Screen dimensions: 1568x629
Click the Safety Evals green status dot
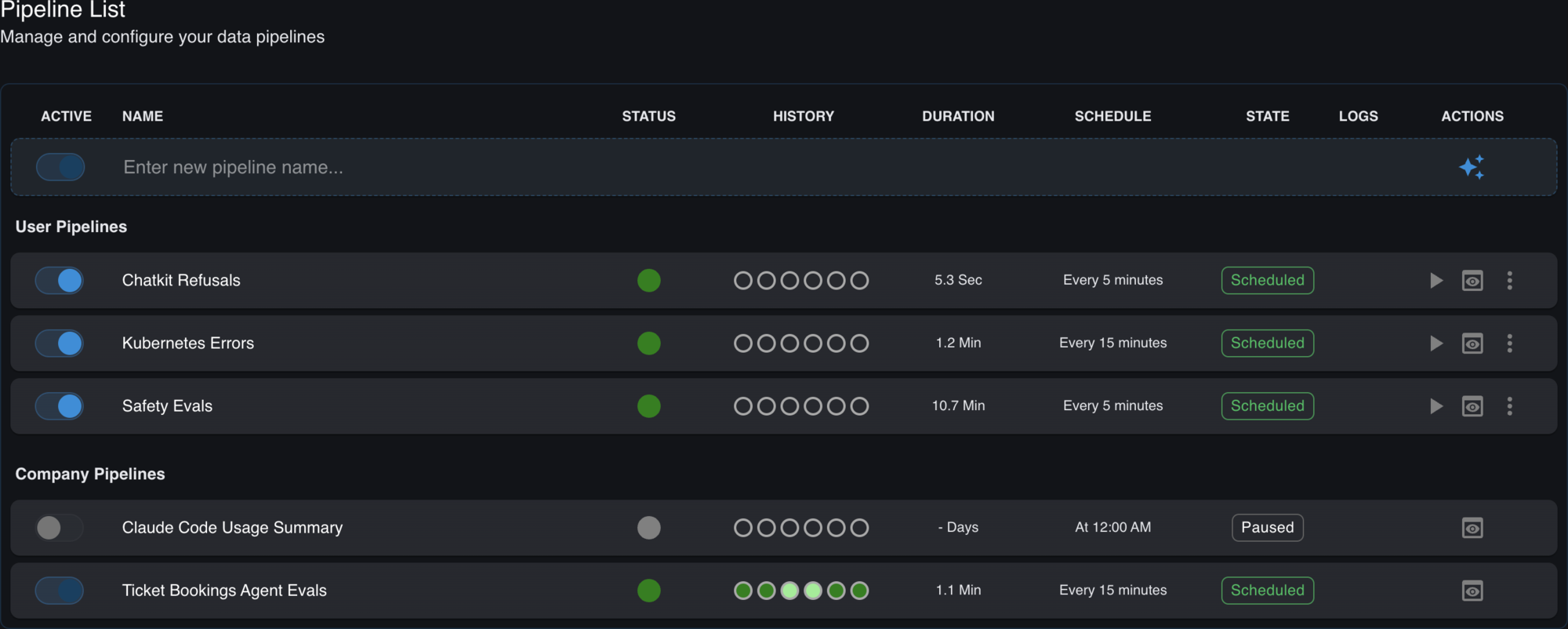649,406
